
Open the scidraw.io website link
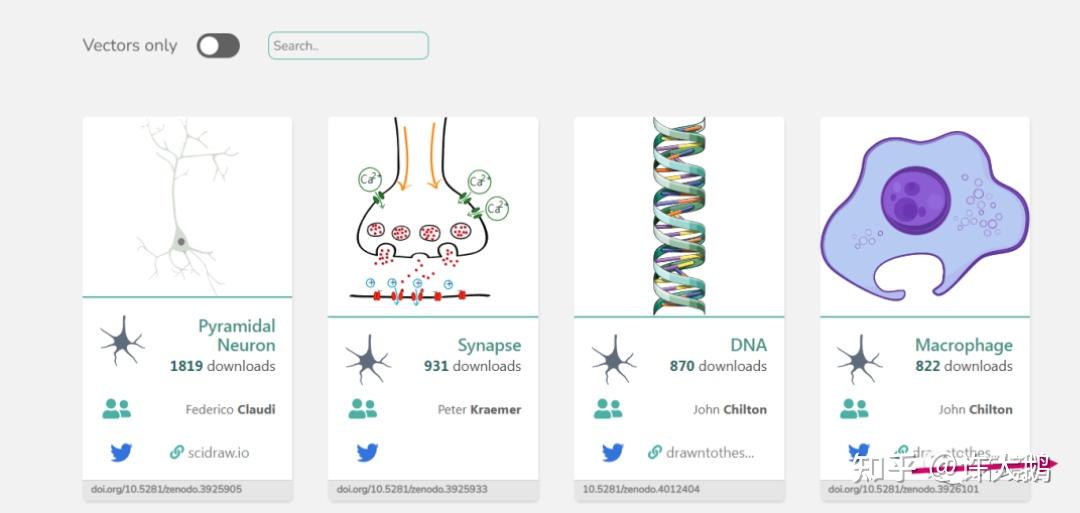click(209, 452)
